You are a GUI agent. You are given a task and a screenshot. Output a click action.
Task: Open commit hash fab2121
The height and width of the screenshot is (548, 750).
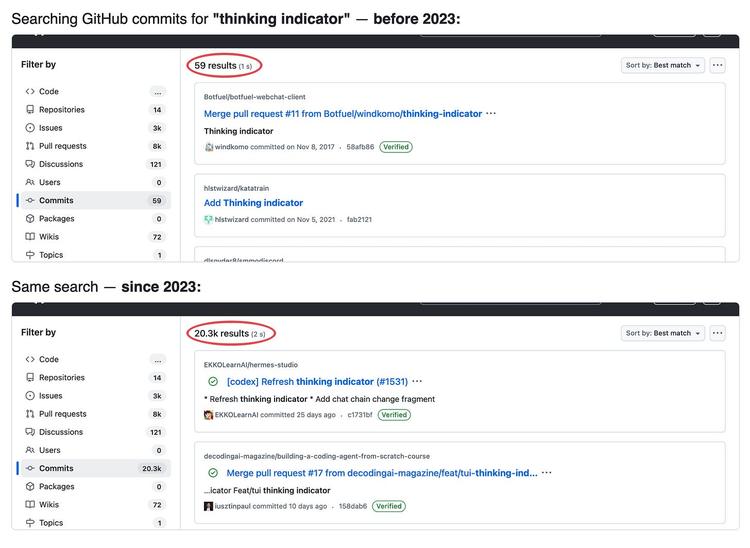pos(359,219)
